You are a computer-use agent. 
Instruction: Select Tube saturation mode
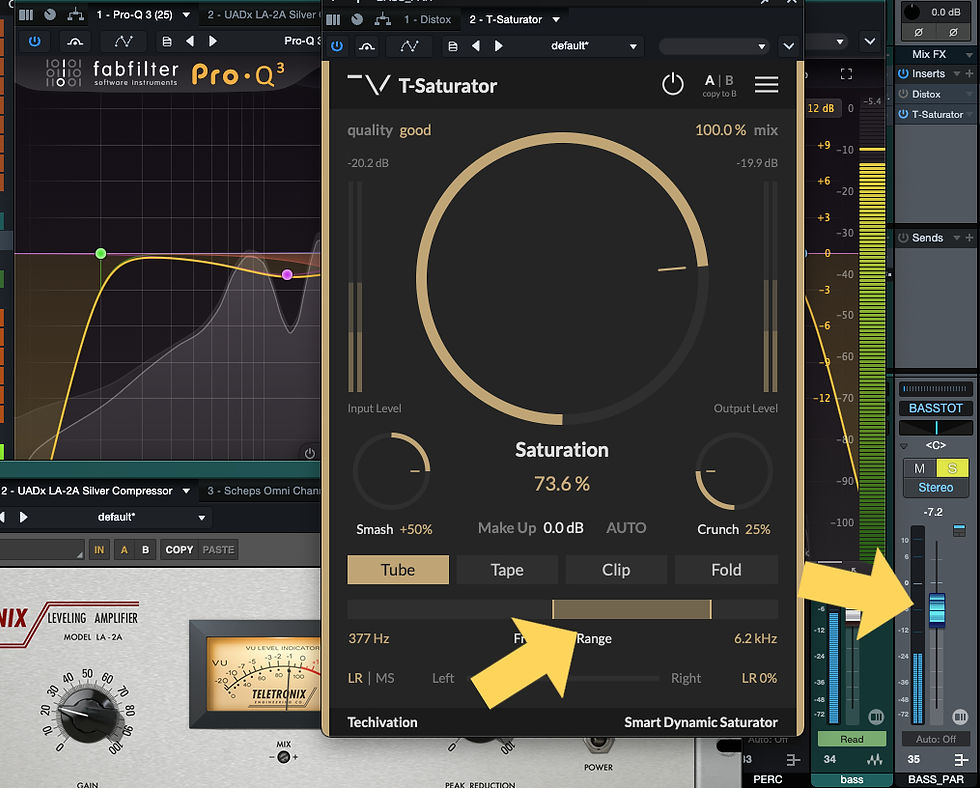(398, 570)
